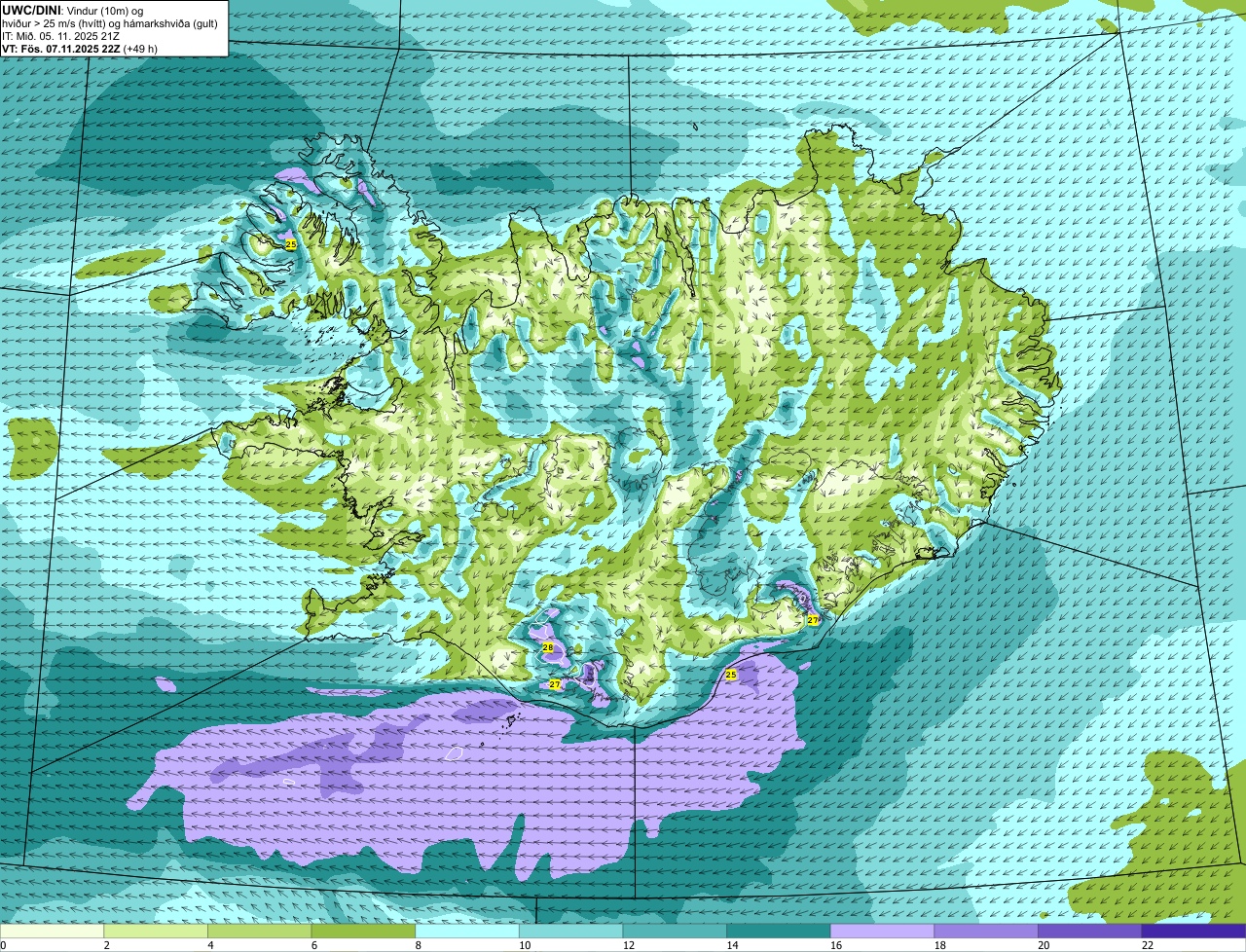Click the 6–8 m/s olive green legend swatch
This screenshot has height=952, width=1246.
(363, 932)
